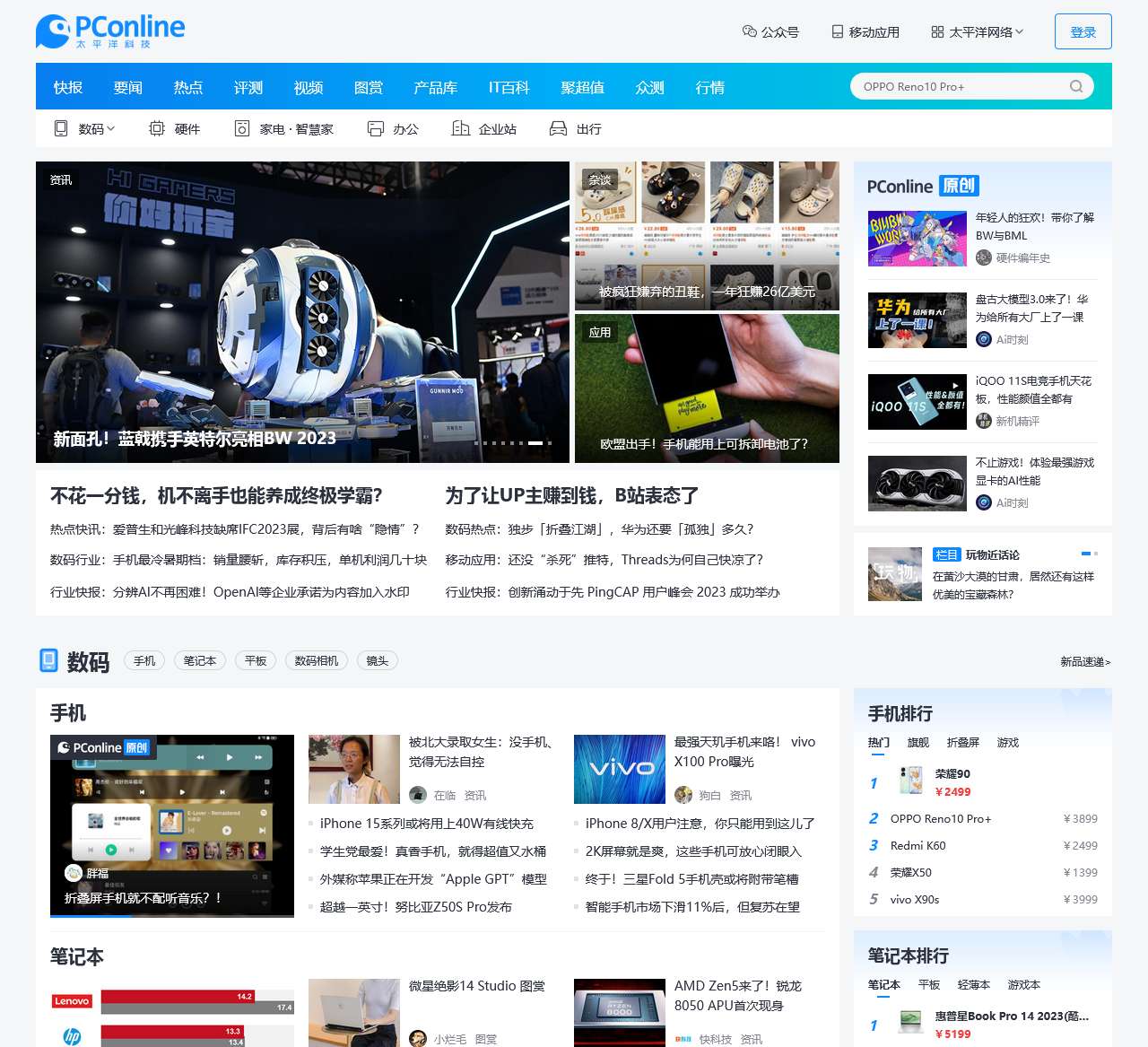Open the 移动应用 mobile app icon

click(838, 31)
